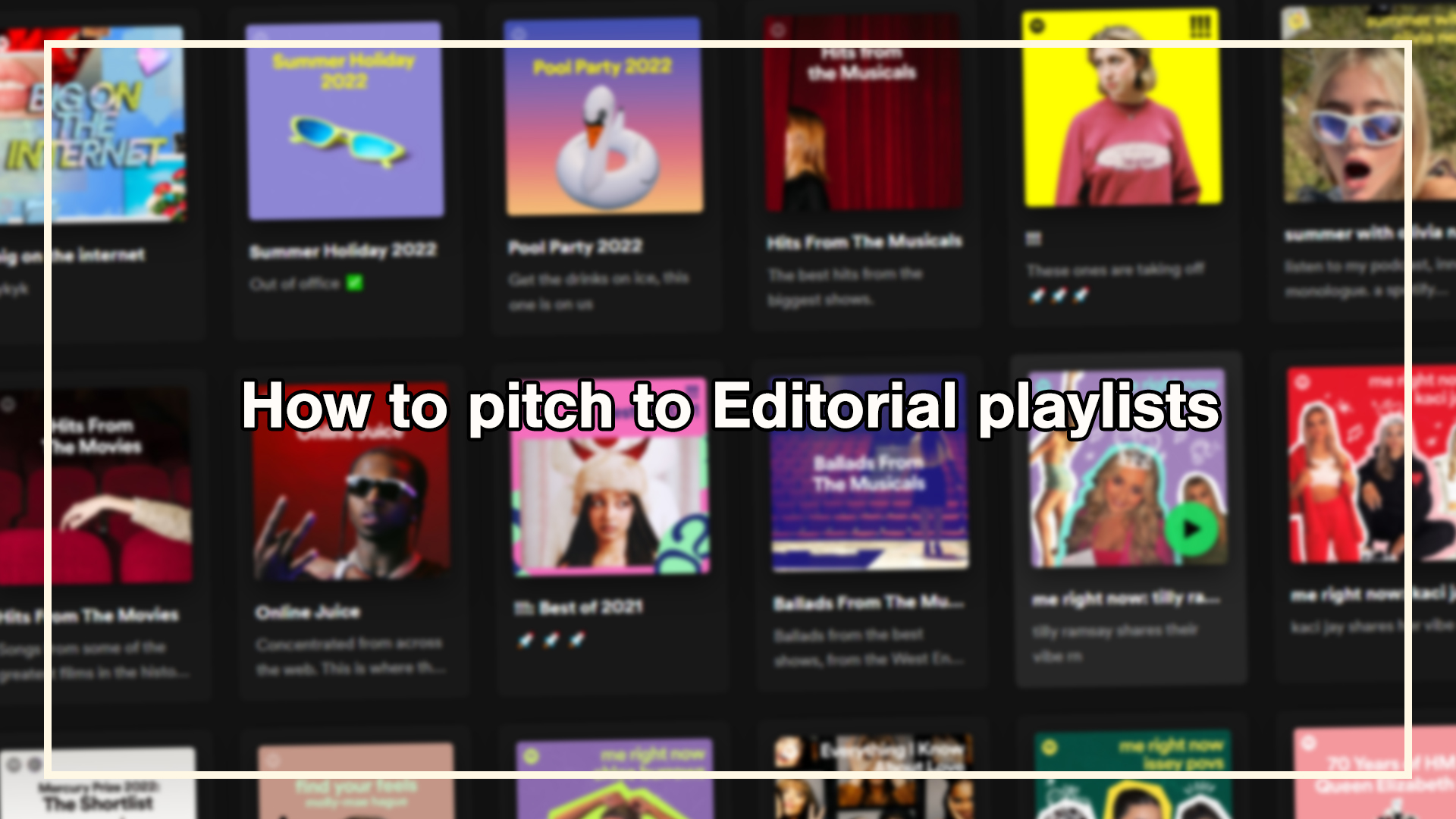The width and height of the screenshot is (1456, 819).
Task: Click the headline How to pitch to Editorial playlists
Action: (x=730, y=409)
